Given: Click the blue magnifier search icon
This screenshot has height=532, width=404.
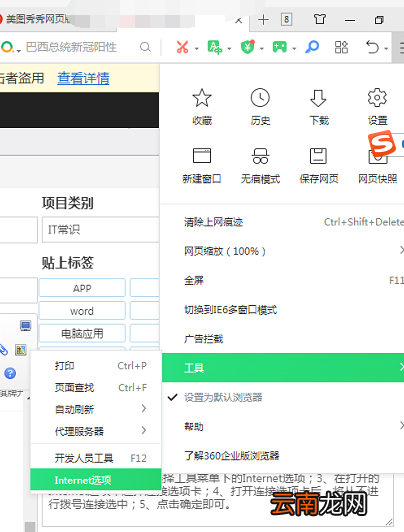Looking at the screenshot, I should tap(312, 47).
